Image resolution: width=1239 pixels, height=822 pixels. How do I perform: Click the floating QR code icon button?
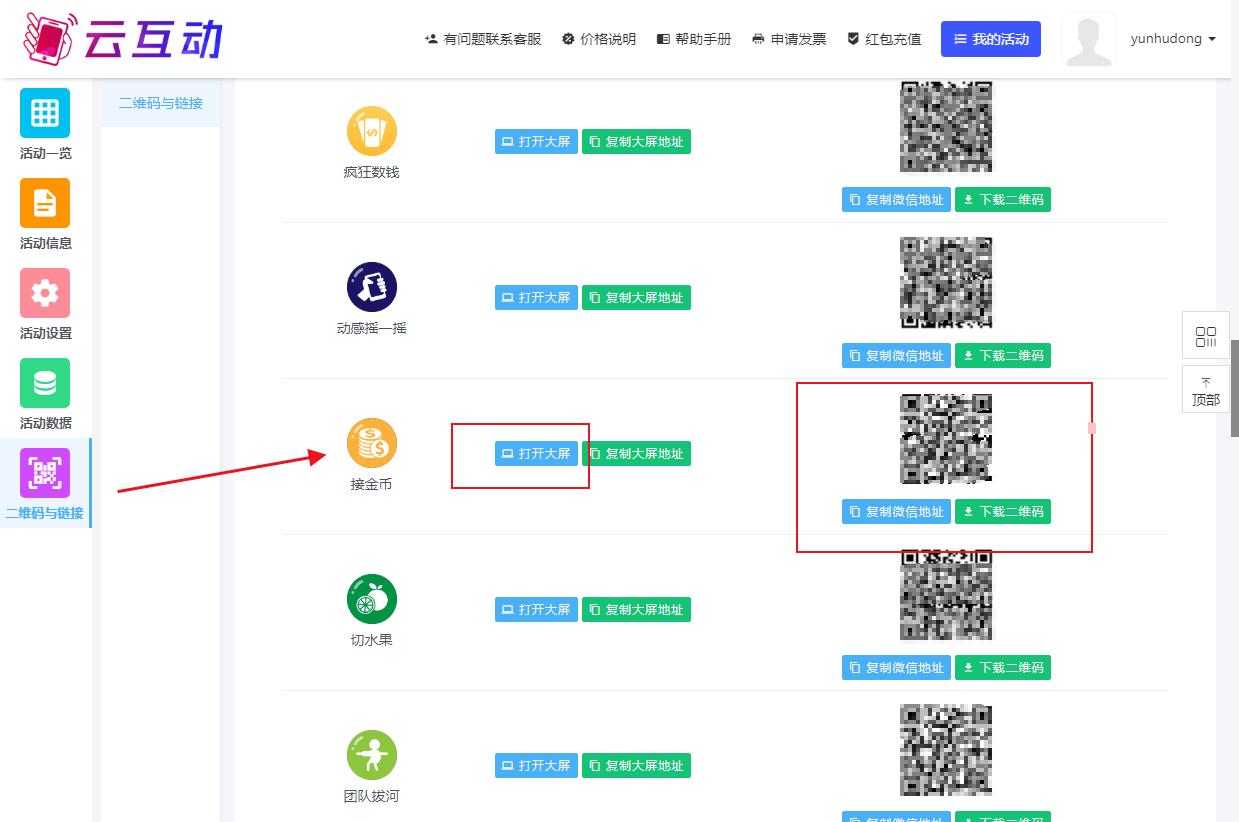[x=1206, y=336]
